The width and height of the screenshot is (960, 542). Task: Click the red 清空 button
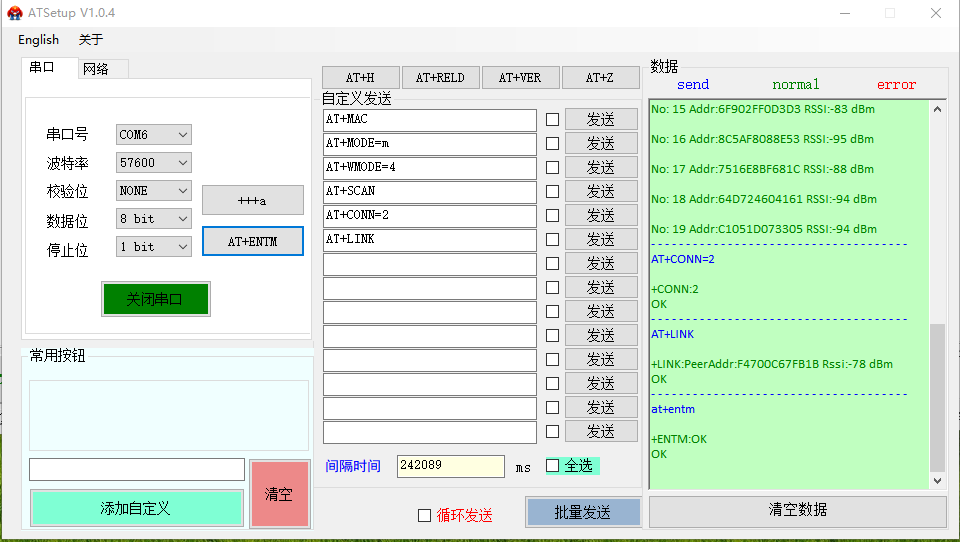[279, 494]
